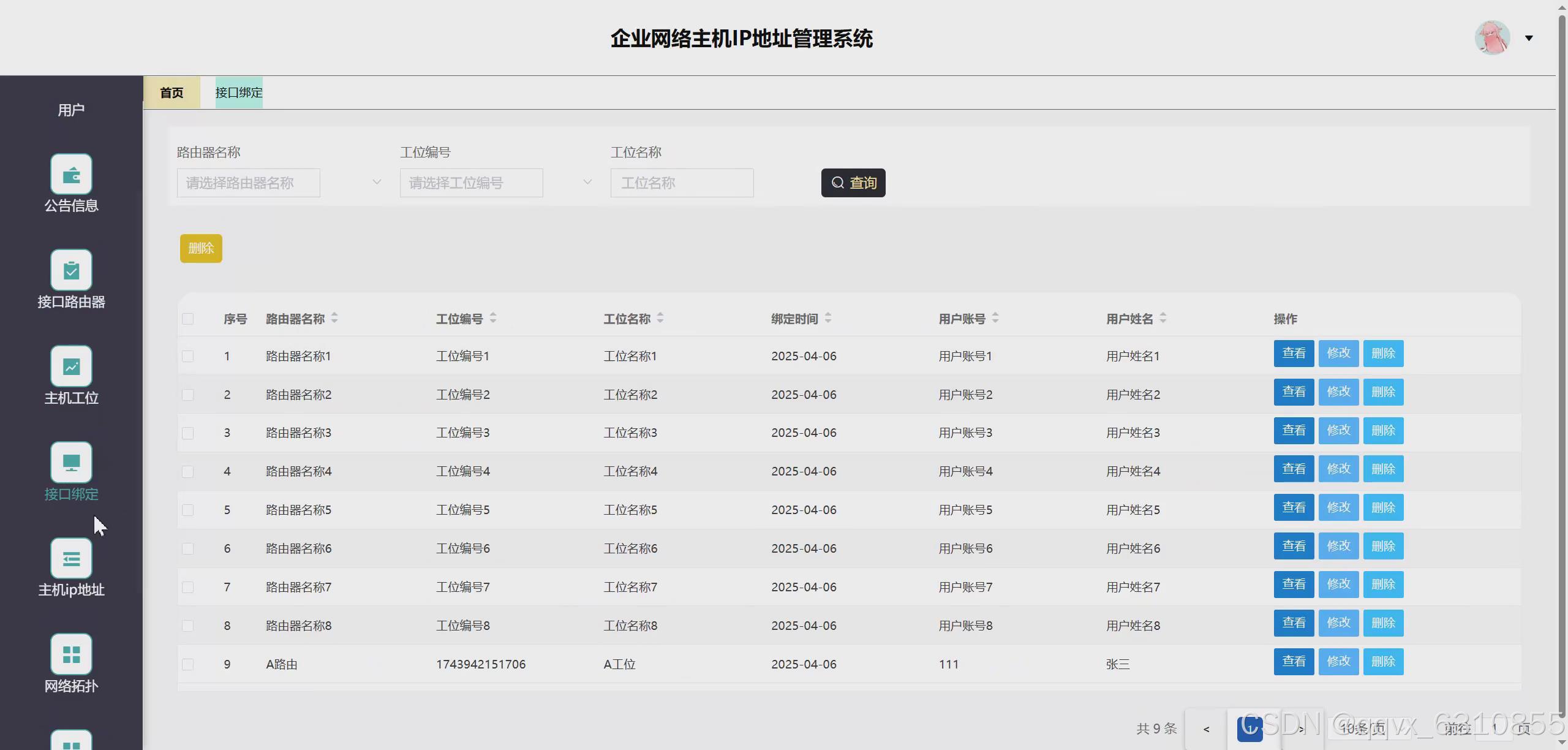Click the 用户 sidebar heading
Viewport: 1568px width, 750px height.
click(71, 110)
